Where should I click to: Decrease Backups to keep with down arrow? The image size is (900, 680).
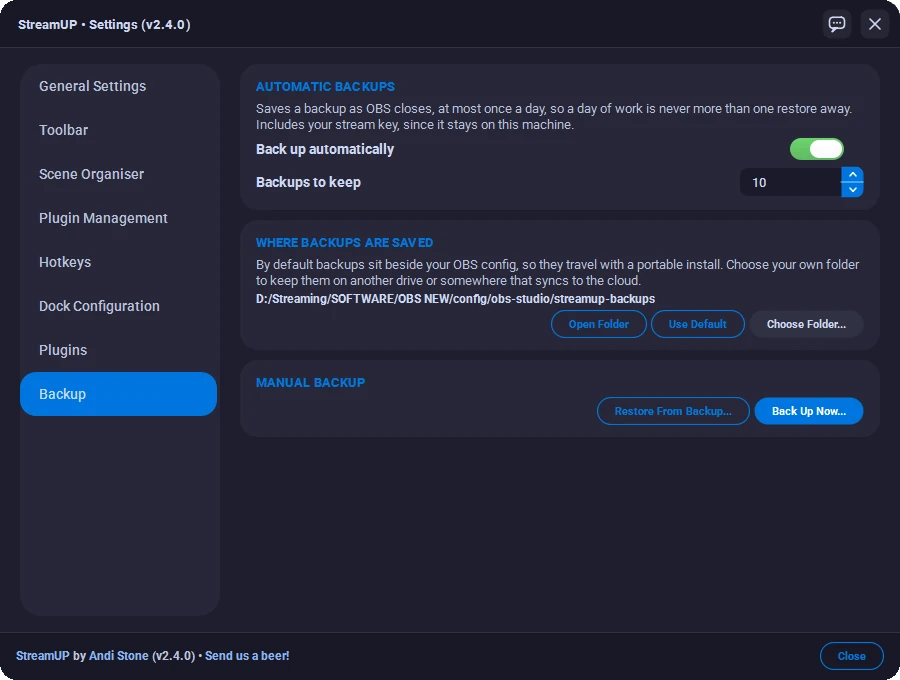click(x=852, y=189)
